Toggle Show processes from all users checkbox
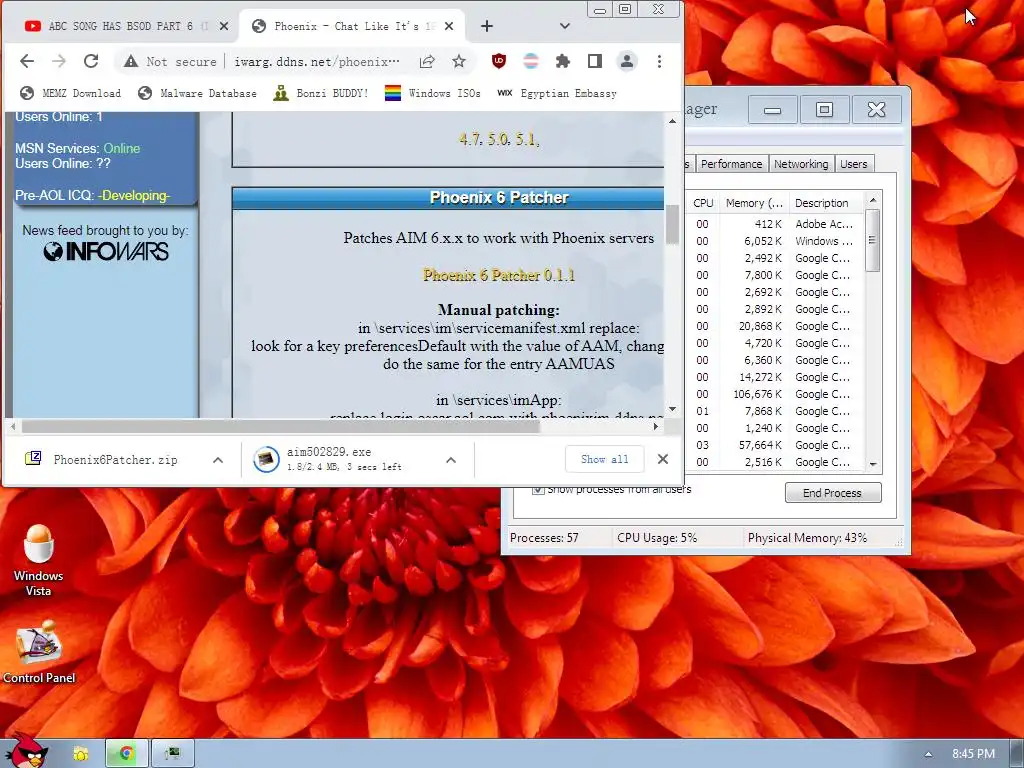The height and width of the screenshot is (768, 1024). click(x=538, y=490)
